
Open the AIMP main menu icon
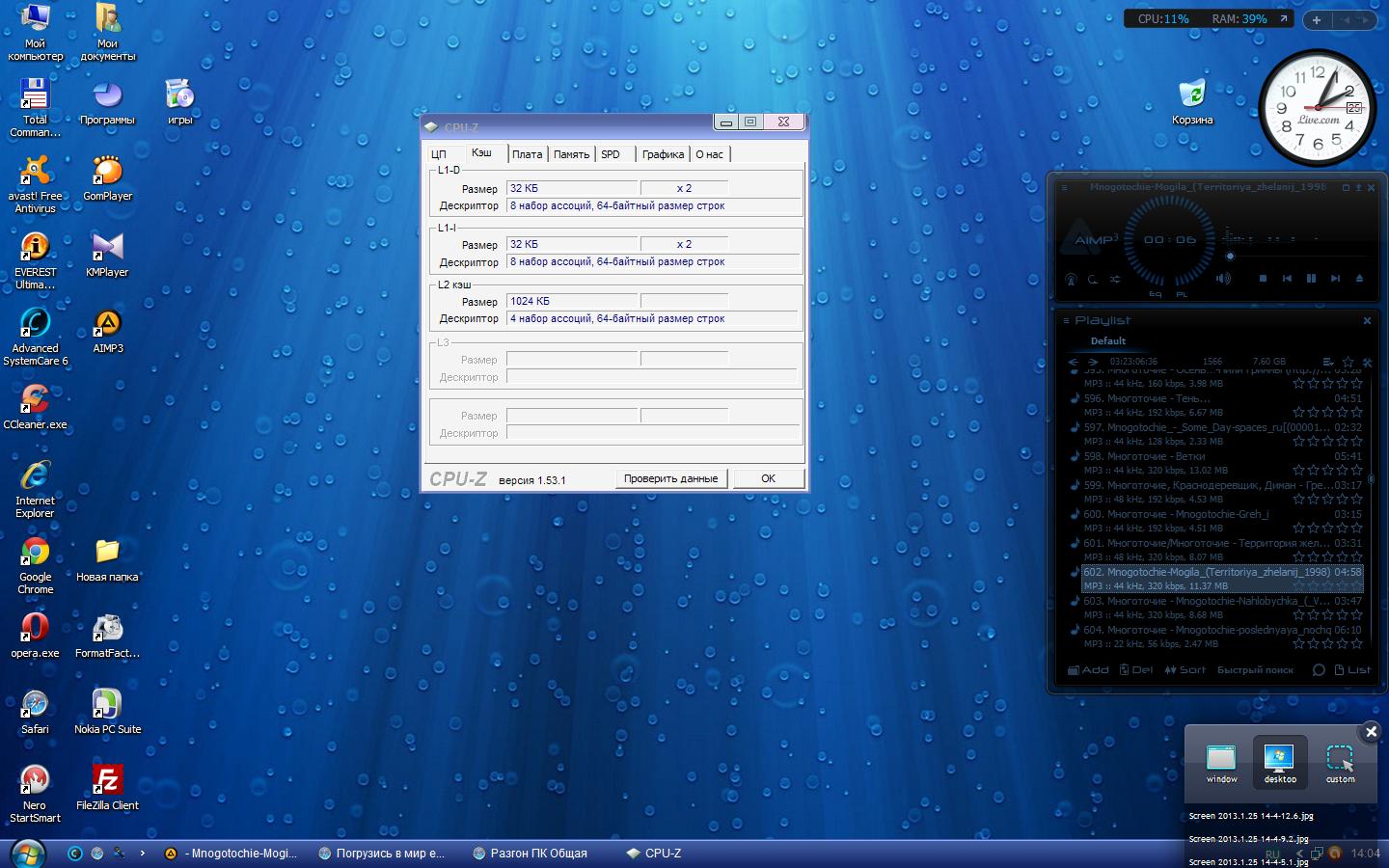pos(1064,187)
